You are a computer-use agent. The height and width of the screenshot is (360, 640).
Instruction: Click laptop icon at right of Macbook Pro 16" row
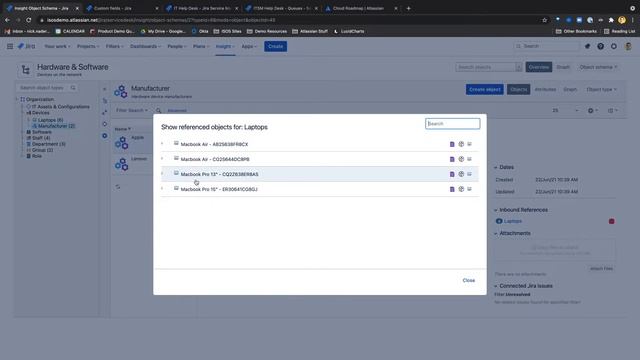(469, 189)
